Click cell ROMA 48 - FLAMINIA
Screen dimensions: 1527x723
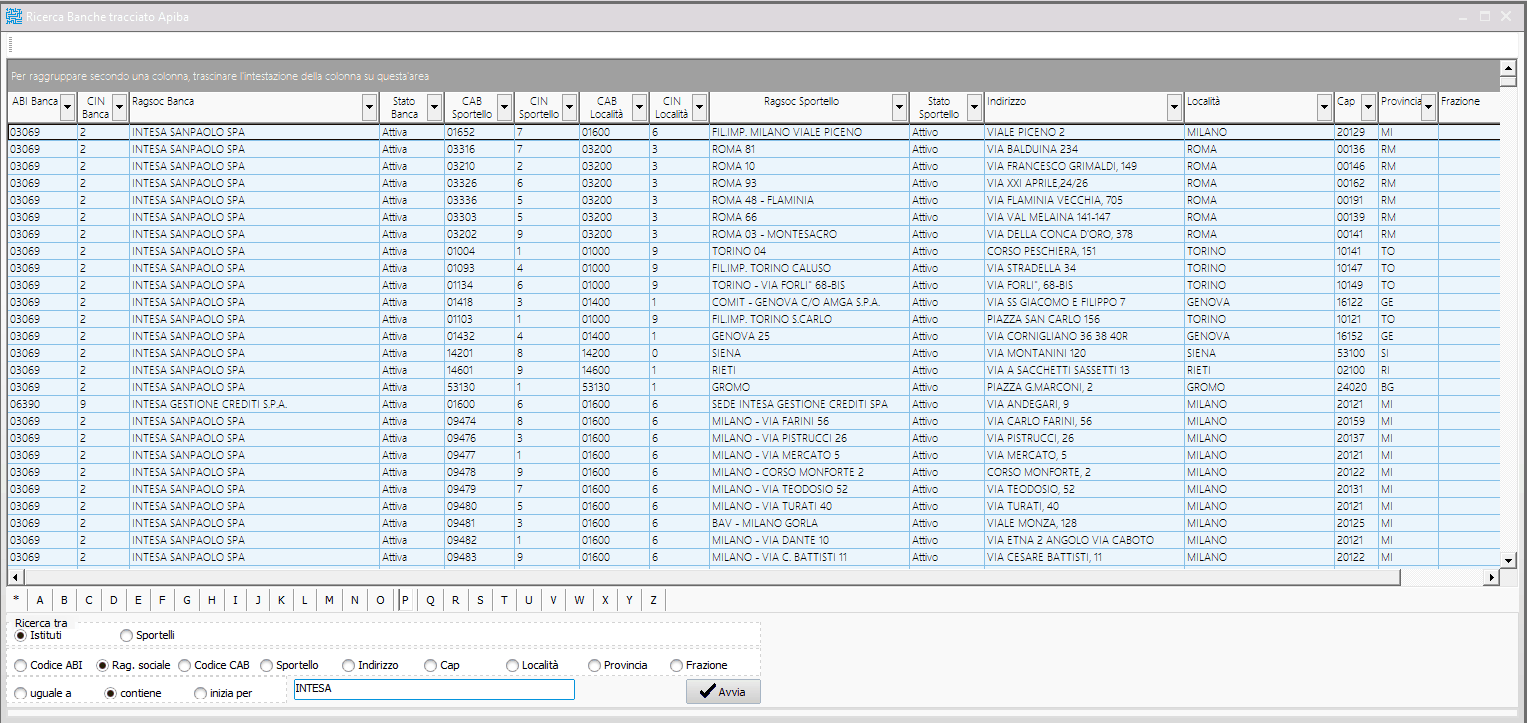[809, 200]
